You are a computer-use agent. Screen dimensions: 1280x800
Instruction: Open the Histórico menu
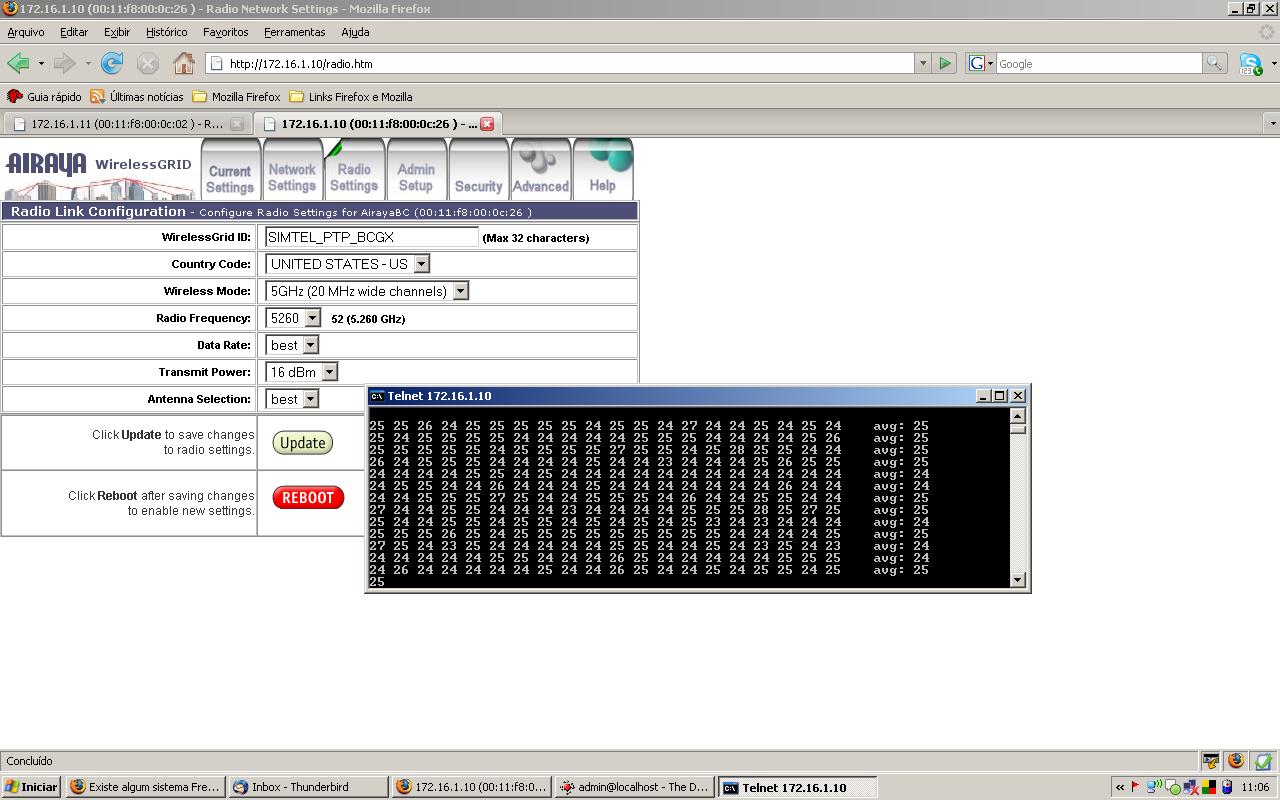click(x=166, y=32)
